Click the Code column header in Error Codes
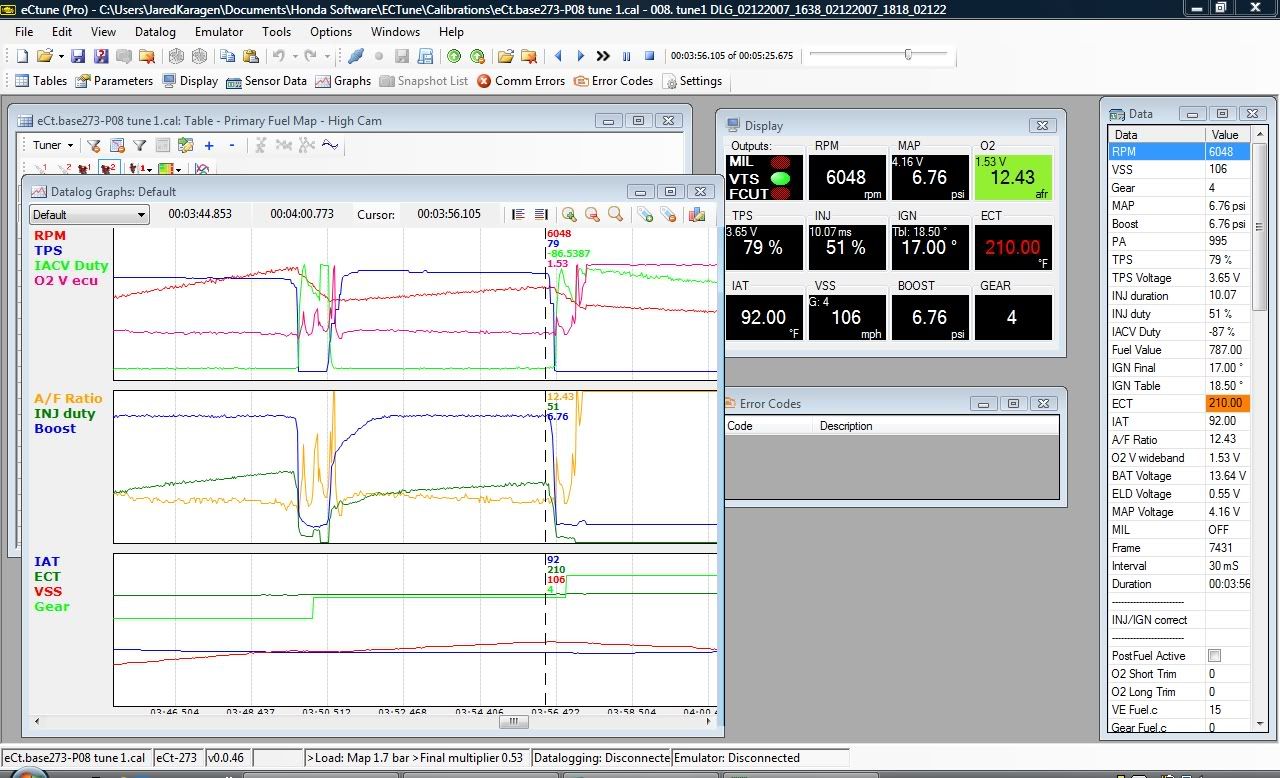The width and height of the screenshot is (1280, 778). (x=768, y=426)
